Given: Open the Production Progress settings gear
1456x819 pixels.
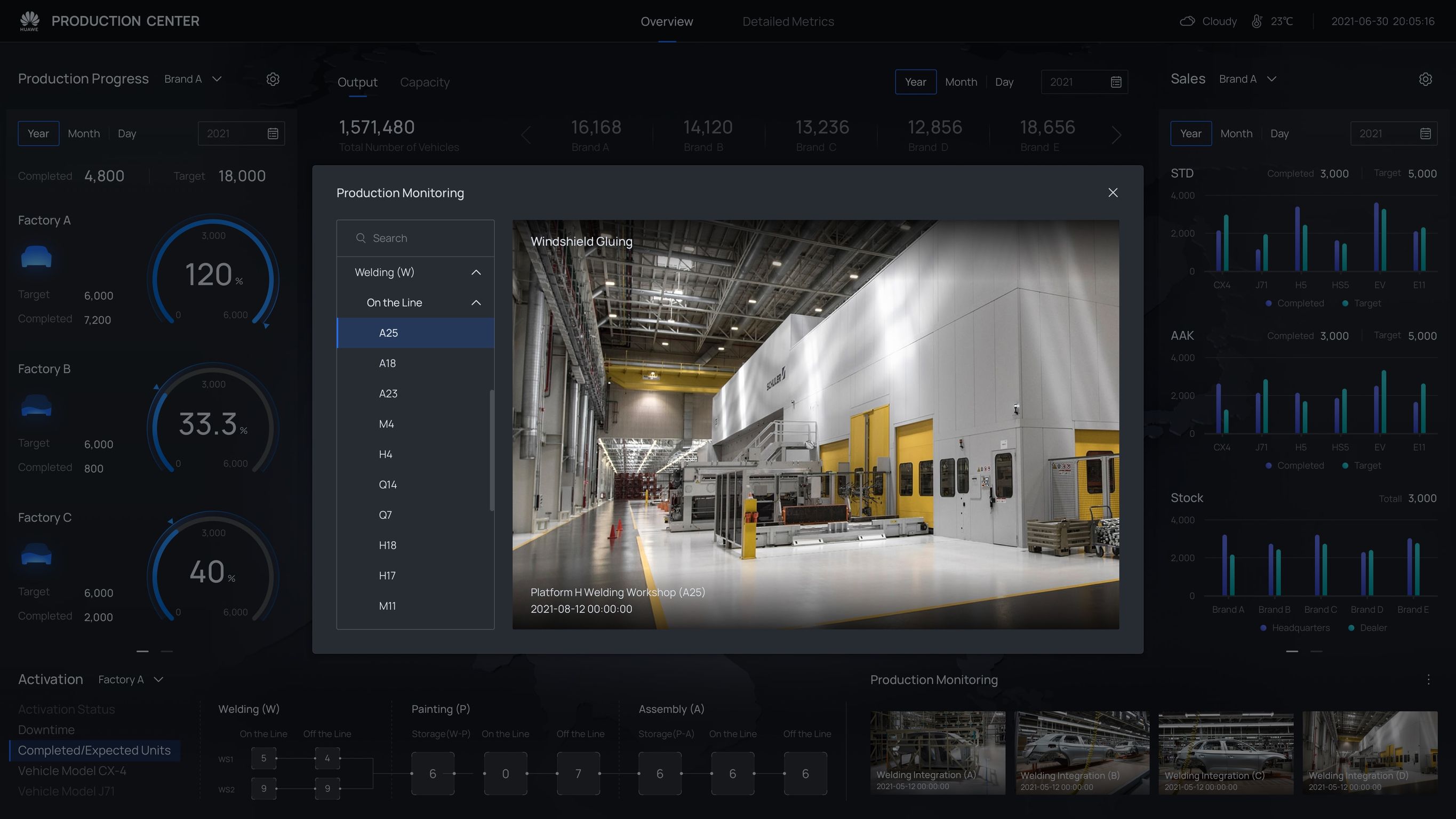Looking at the screenshot, I should click(x=273, y=79).
